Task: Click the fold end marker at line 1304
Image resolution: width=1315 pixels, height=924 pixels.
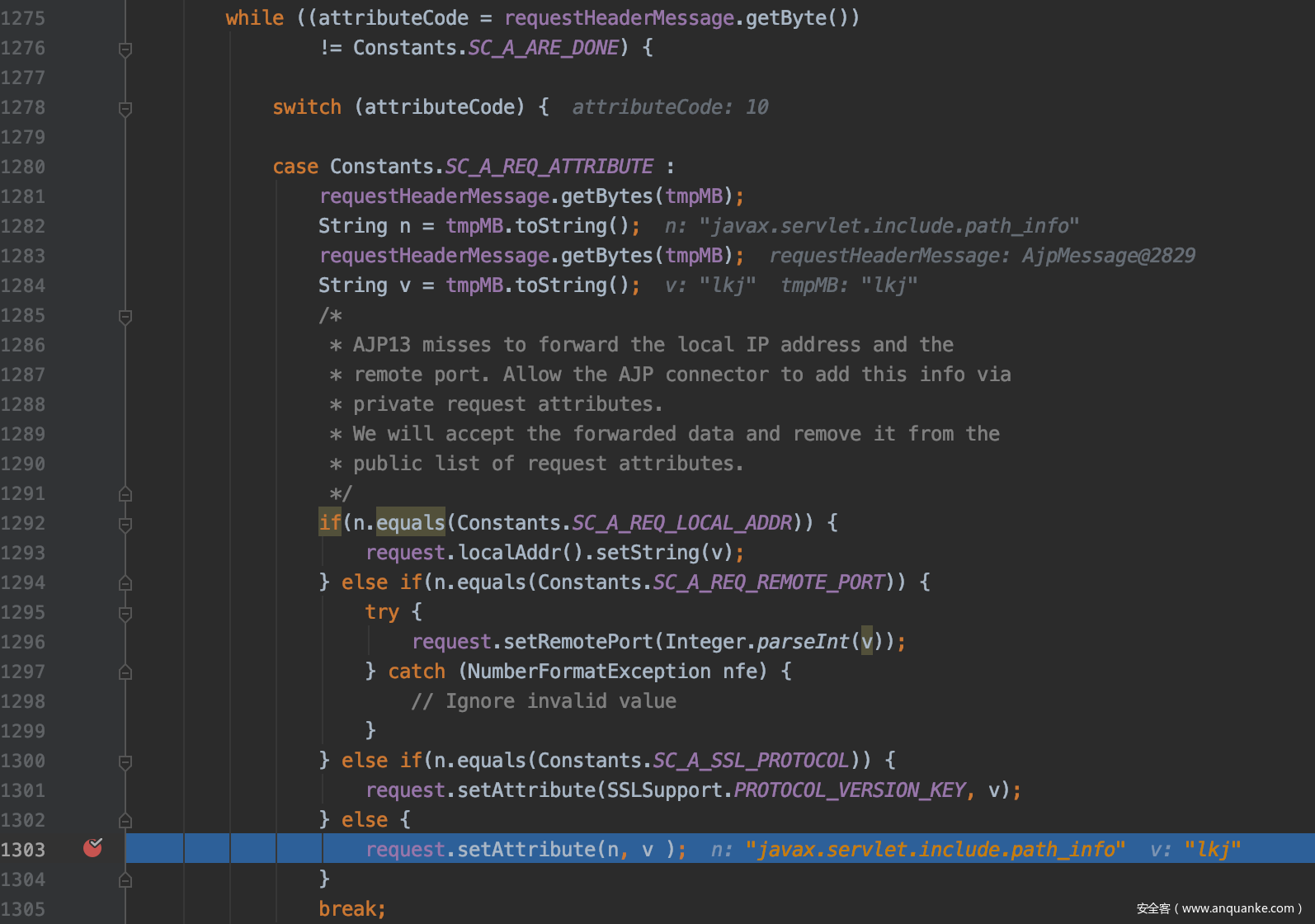Action: pyautogui.click(x=125, y=880)
